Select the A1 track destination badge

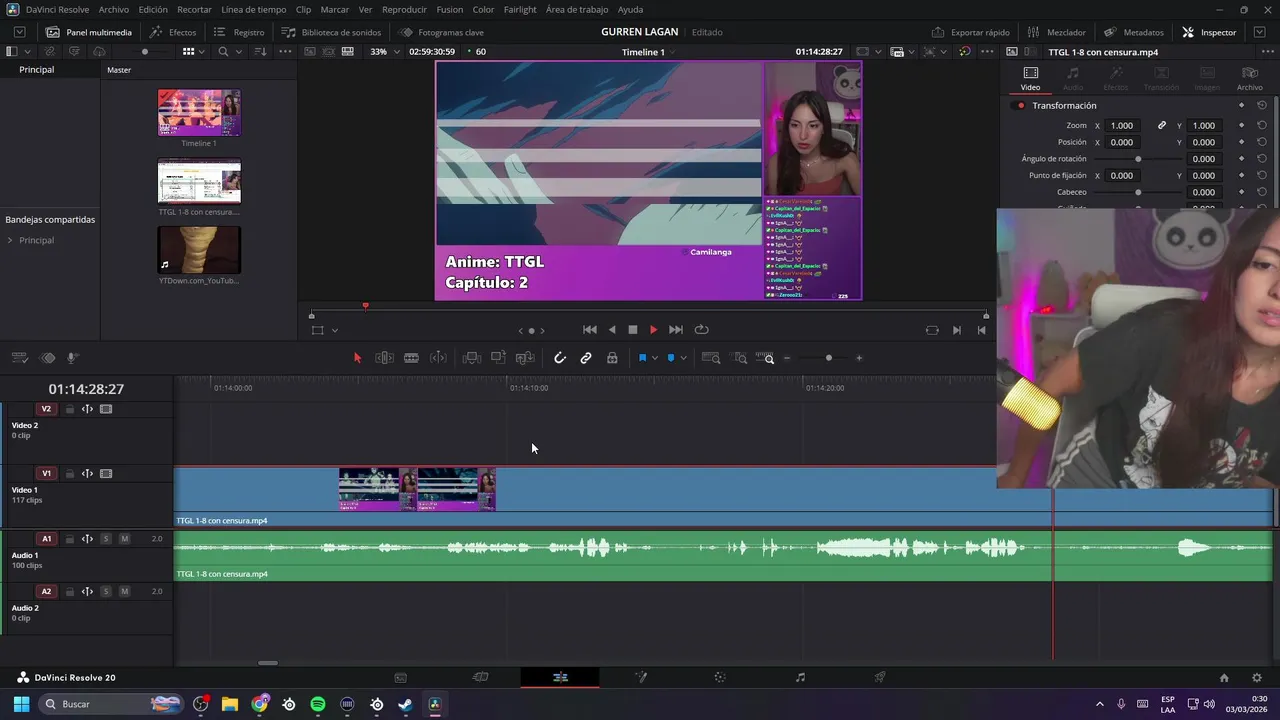point(46,539)
